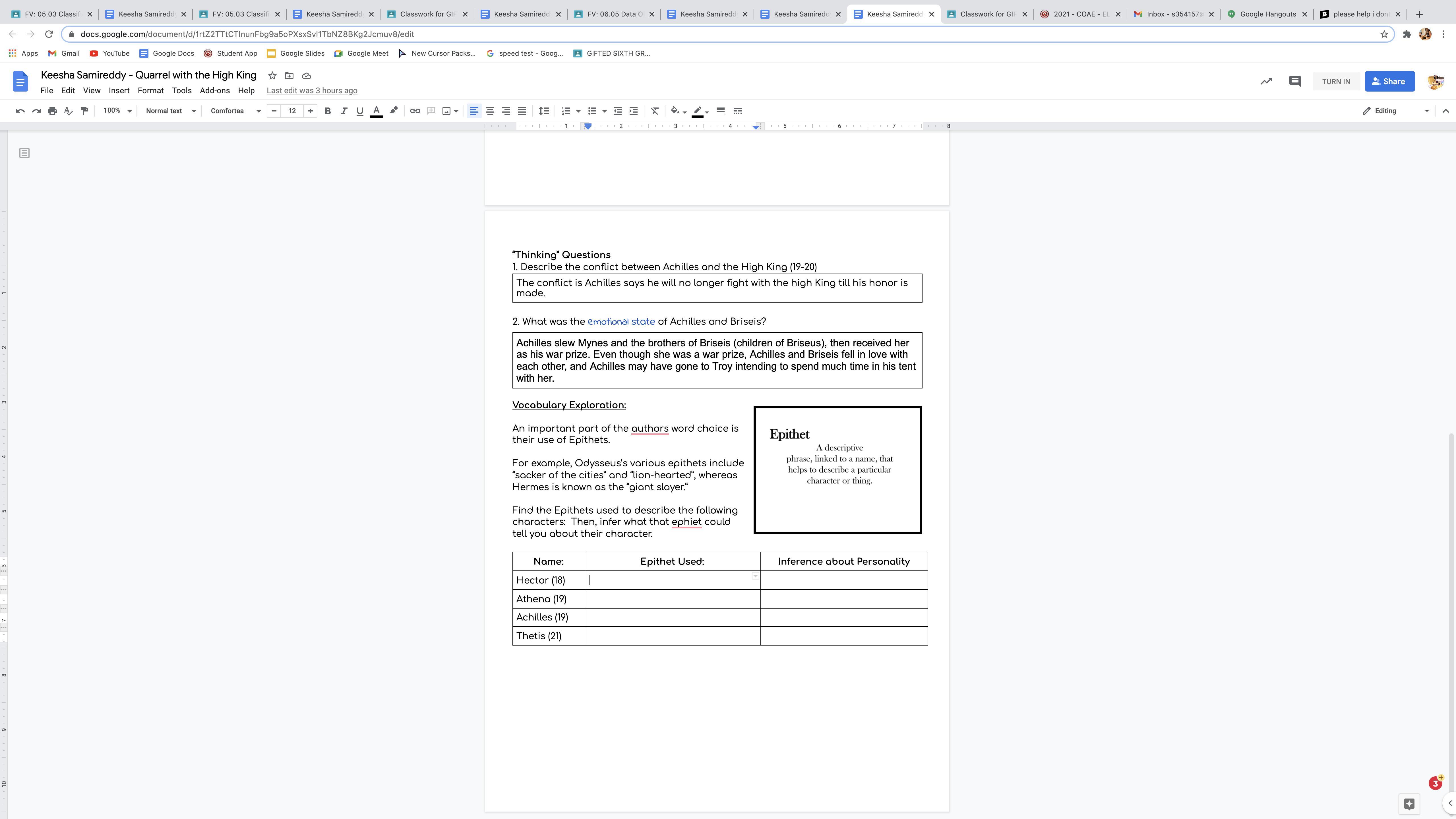
Task: Show document outline icon
Action: [x=24, y=153]
